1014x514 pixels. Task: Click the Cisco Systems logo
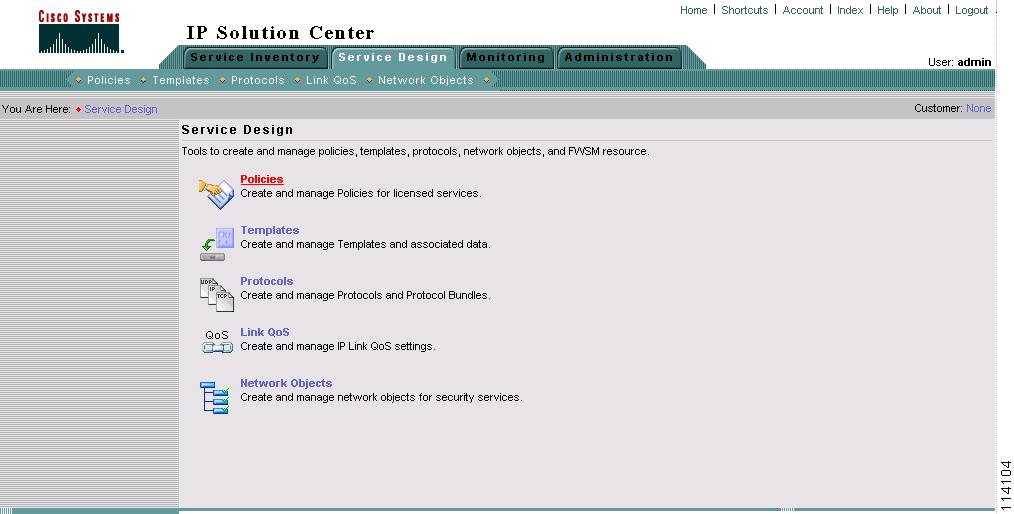tap(80, 32)
